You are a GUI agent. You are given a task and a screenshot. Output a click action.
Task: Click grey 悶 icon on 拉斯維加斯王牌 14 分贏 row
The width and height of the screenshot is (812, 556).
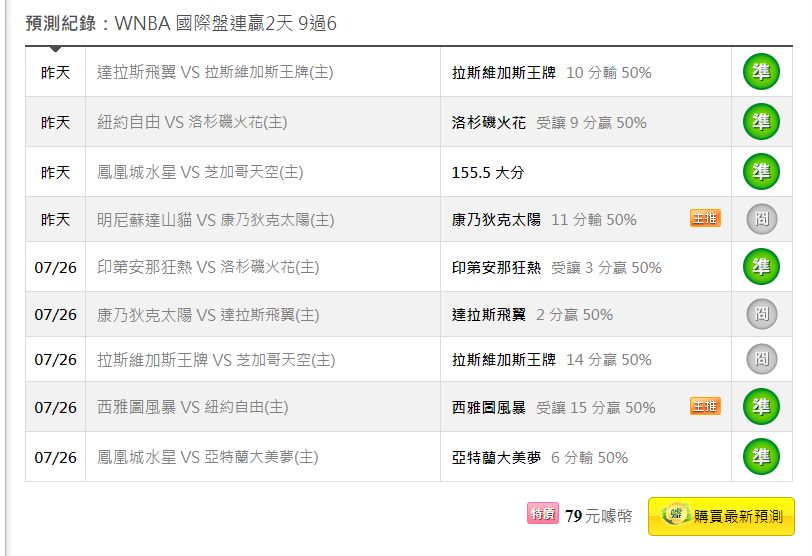762,359
